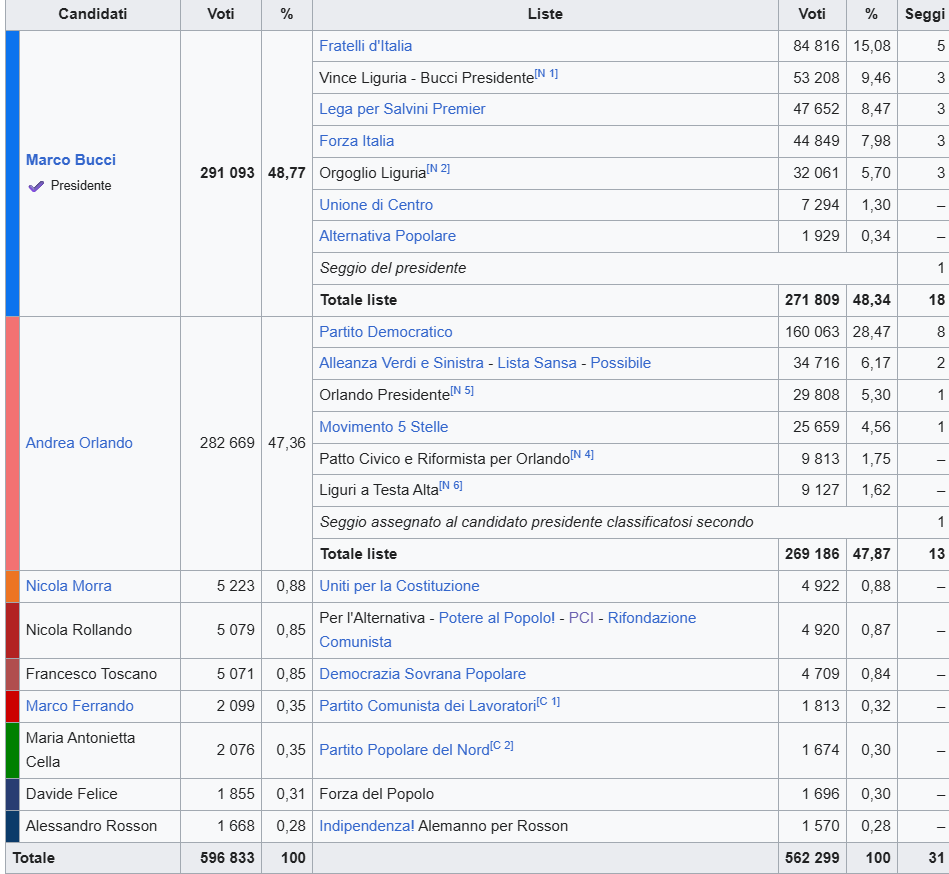The width and height of the screenshot is (949, 874).
Task: Click footnote C 1 after Partito Comunista dei Lavoratori
Action: pos(548,702)
